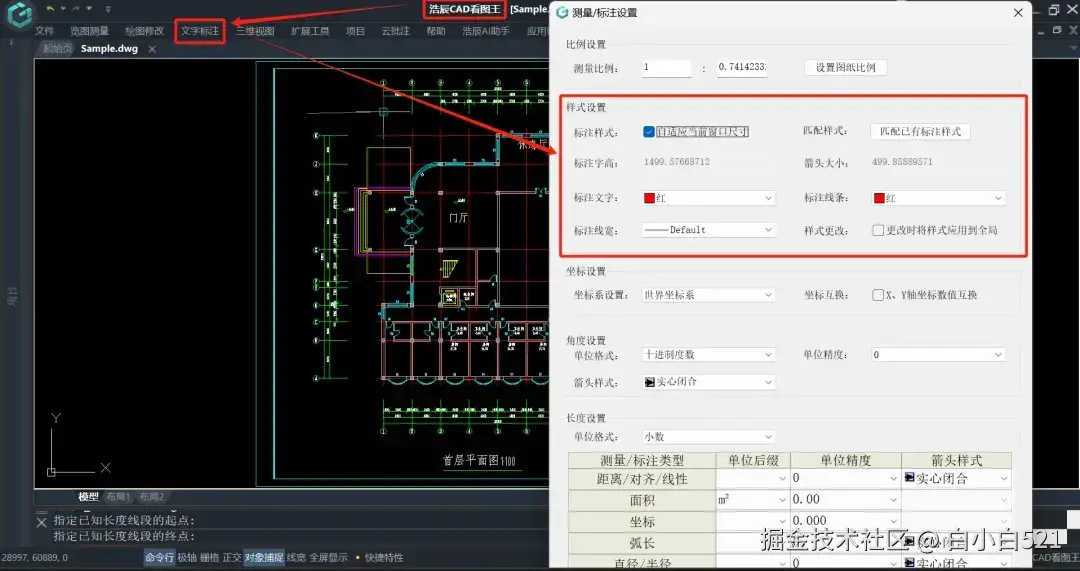1080x571 pixels.
Task: Toggle 命令行 in status bar
Action: click(x=159, y=557)
